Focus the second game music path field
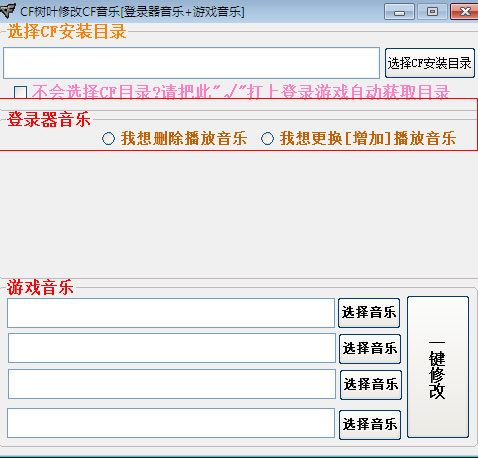 coord(172,348)
